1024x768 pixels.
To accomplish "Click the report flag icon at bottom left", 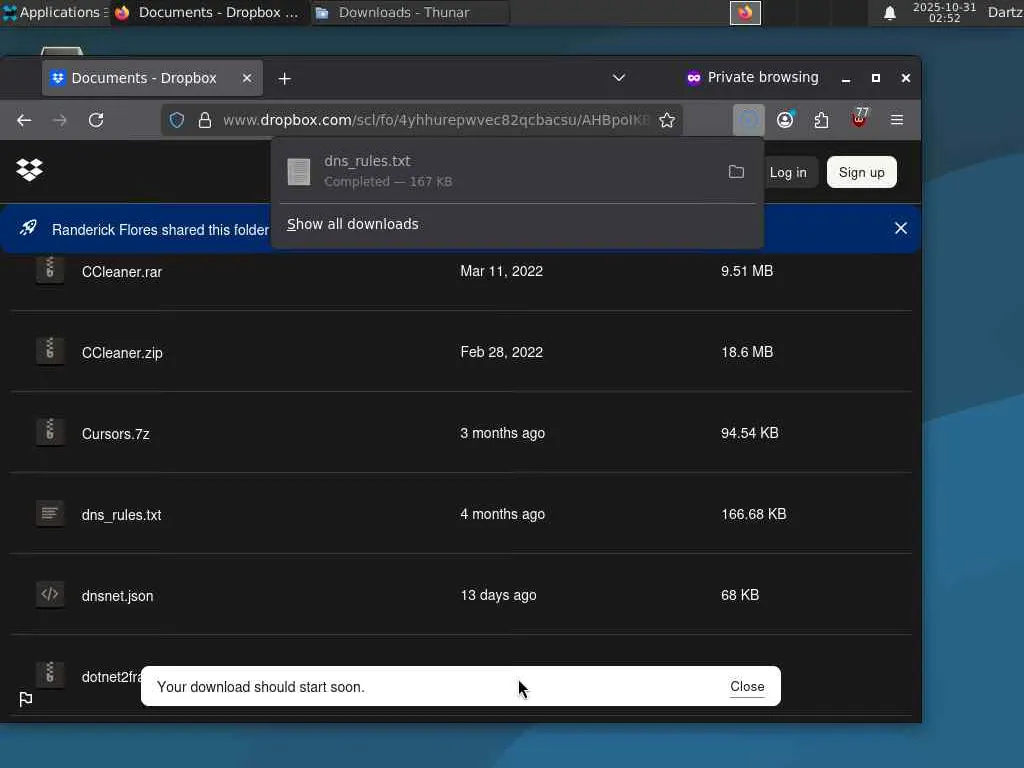I will click(x=25, y=699).
